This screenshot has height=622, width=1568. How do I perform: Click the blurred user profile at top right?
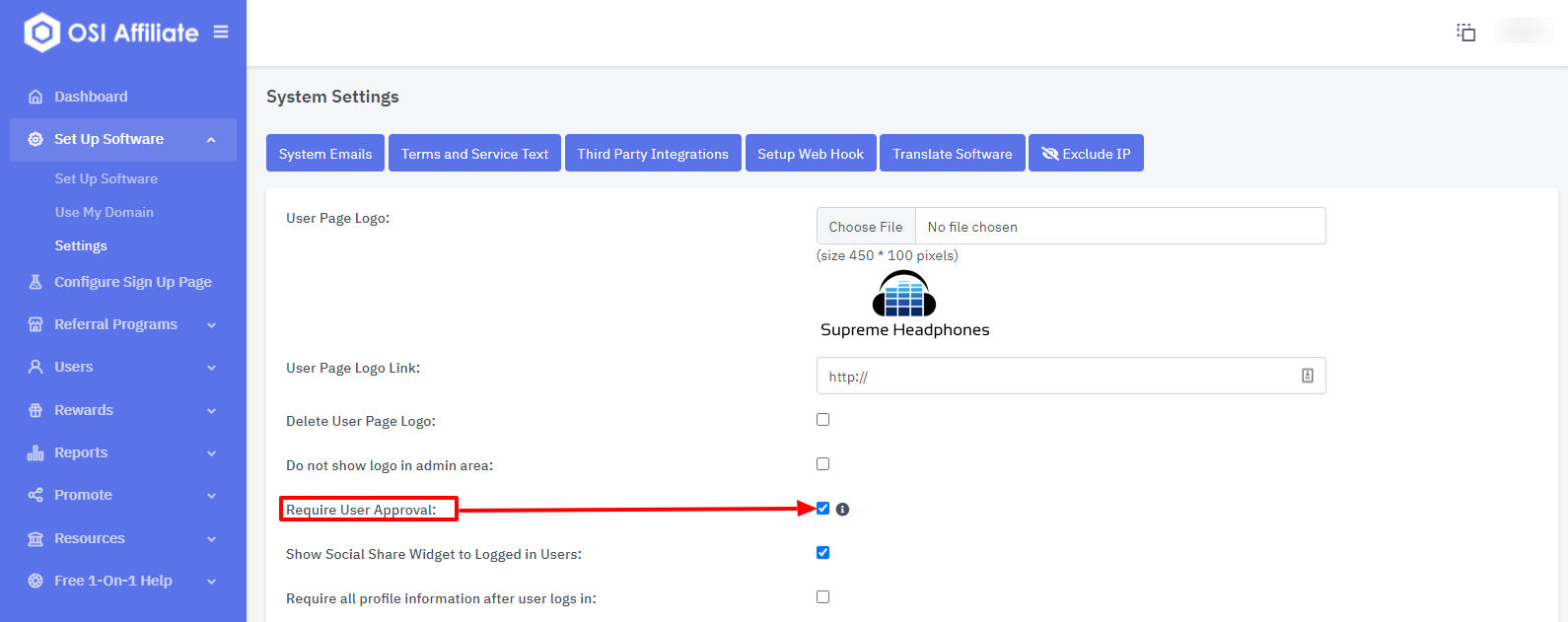[1524, 31]
